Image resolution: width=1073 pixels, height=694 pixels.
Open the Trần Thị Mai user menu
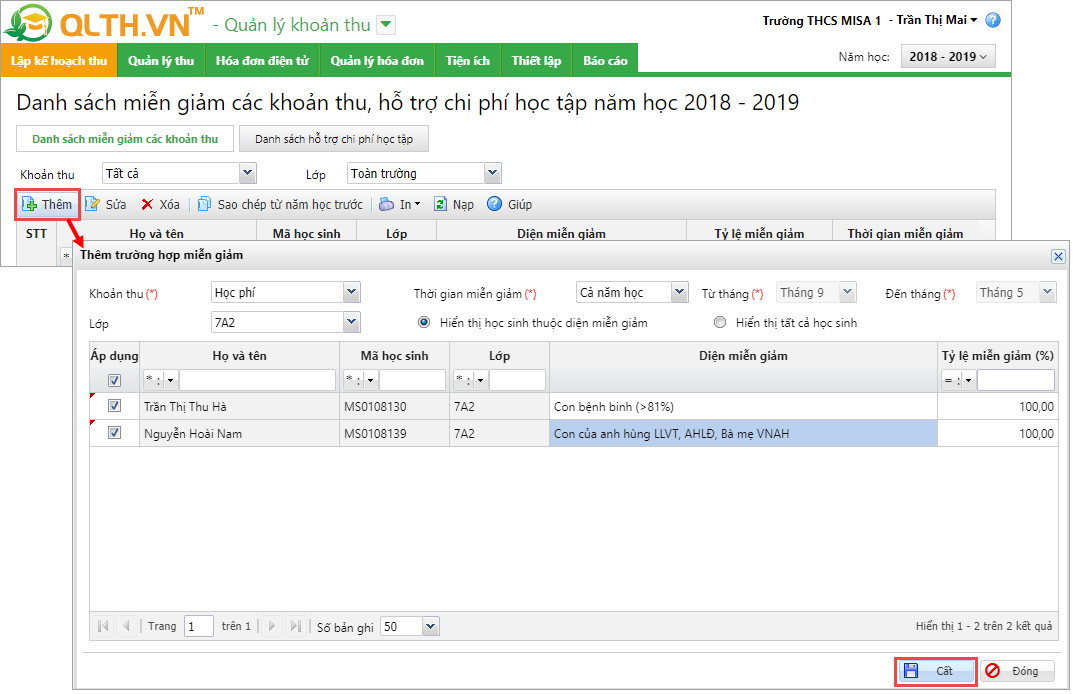937,20
